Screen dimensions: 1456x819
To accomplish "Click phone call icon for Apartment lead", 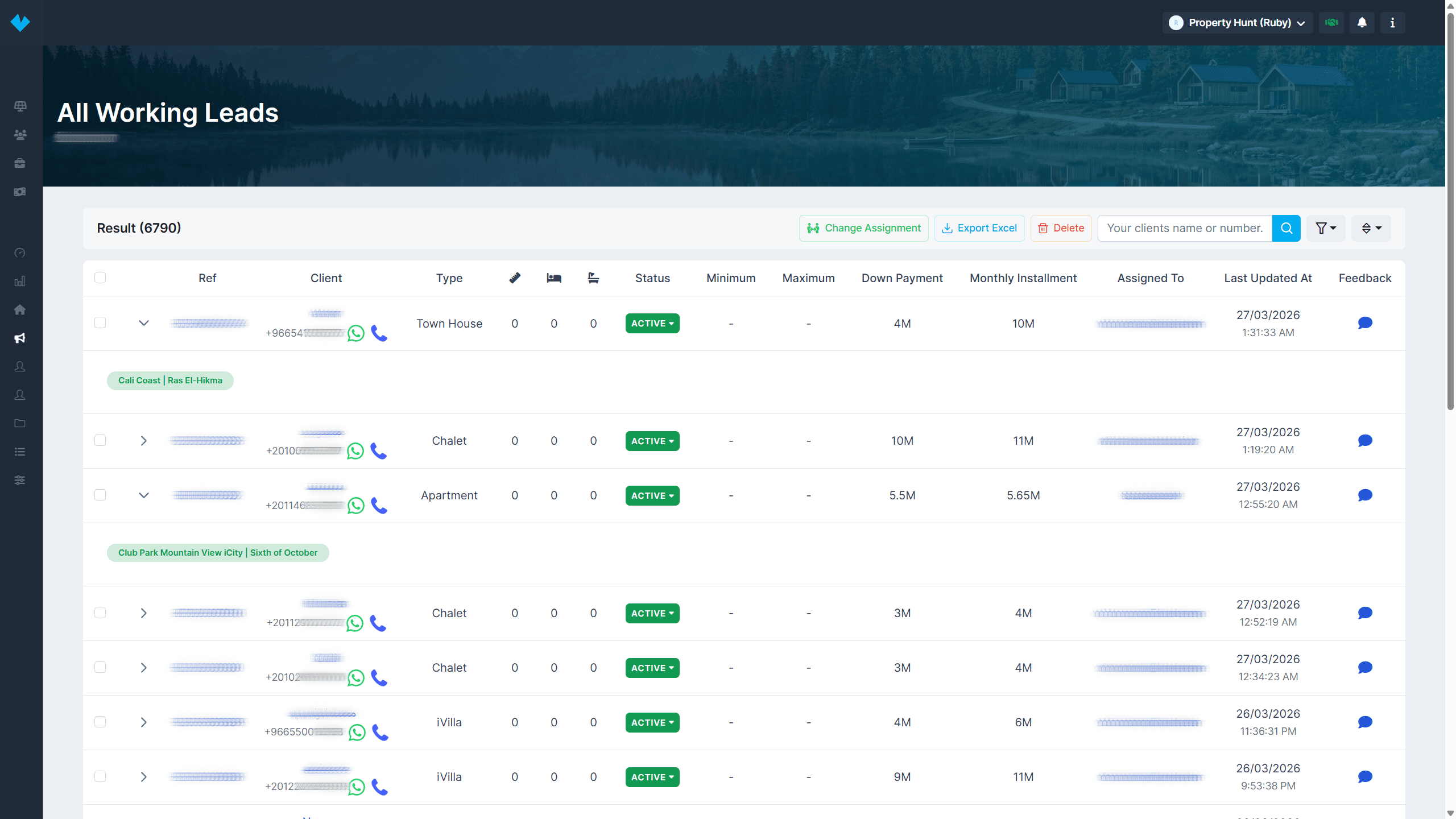I will tap(379, 506).
